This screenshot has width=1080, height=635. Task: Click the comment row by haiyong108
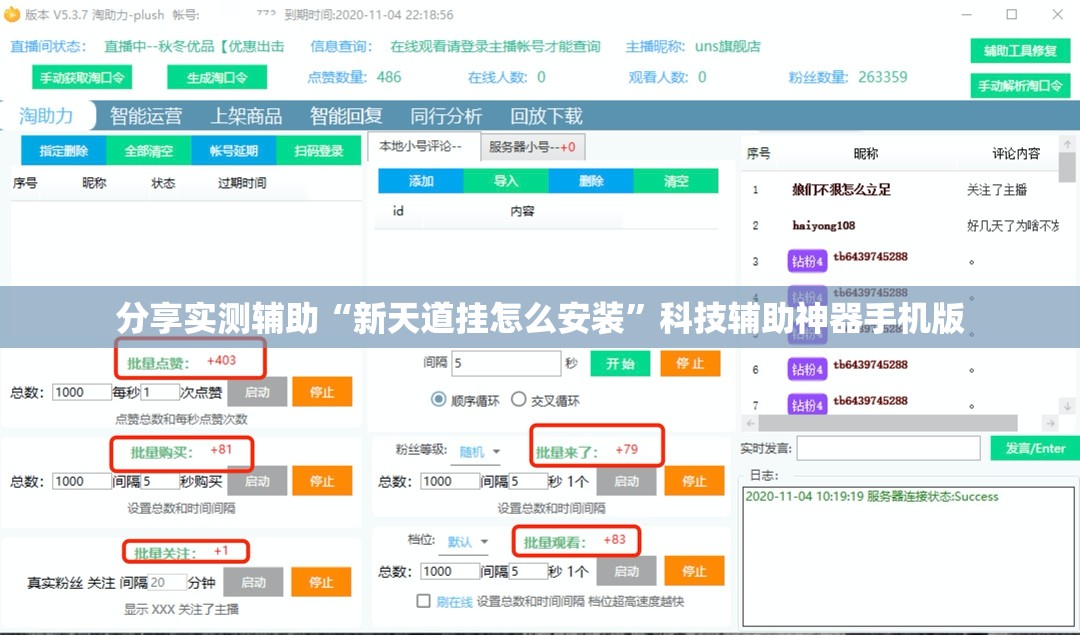click(901, 225)
